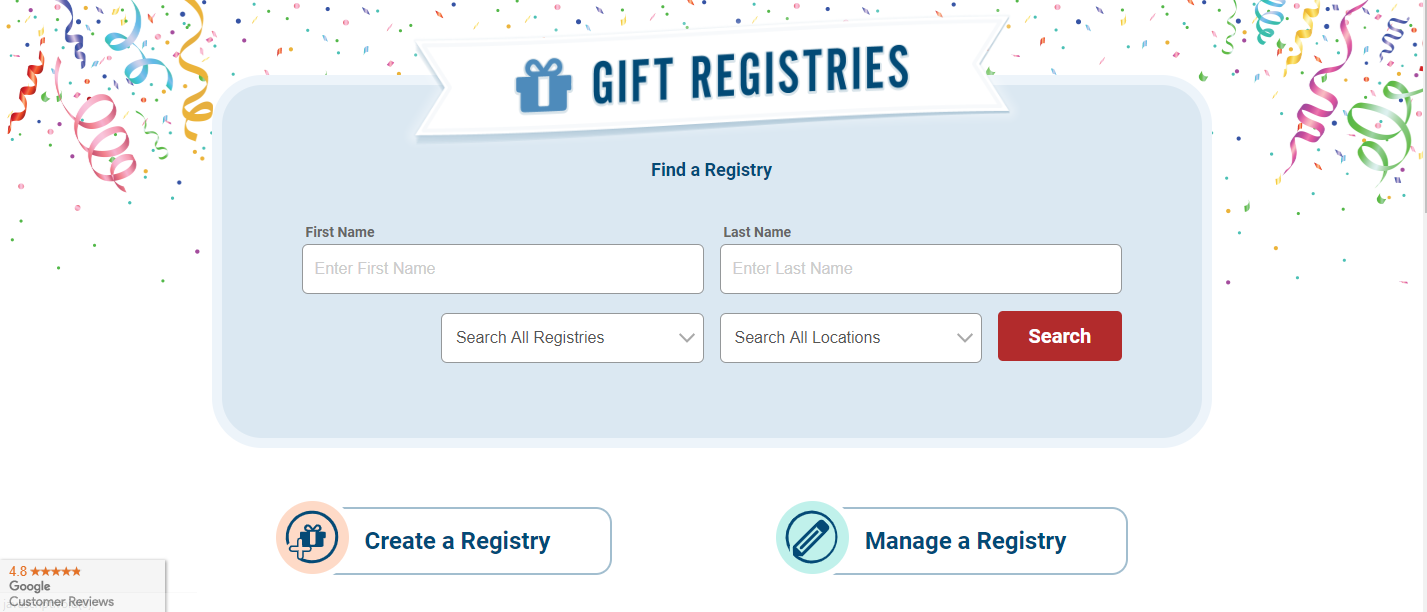The width and height of the screenshot is (1427, 612).
Task: Click inside the Enter Last Name field
Action: [920, 268]
